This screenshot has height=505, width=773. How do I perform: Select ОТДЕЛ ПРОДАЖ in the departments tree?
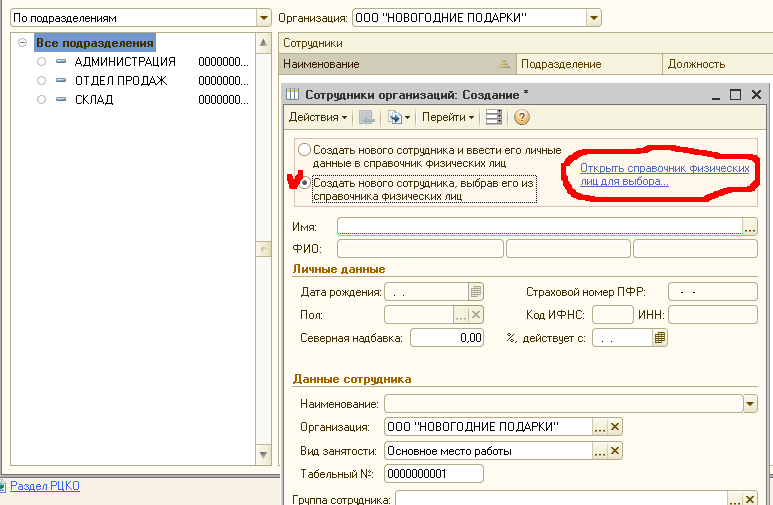[x=121, y=80]
